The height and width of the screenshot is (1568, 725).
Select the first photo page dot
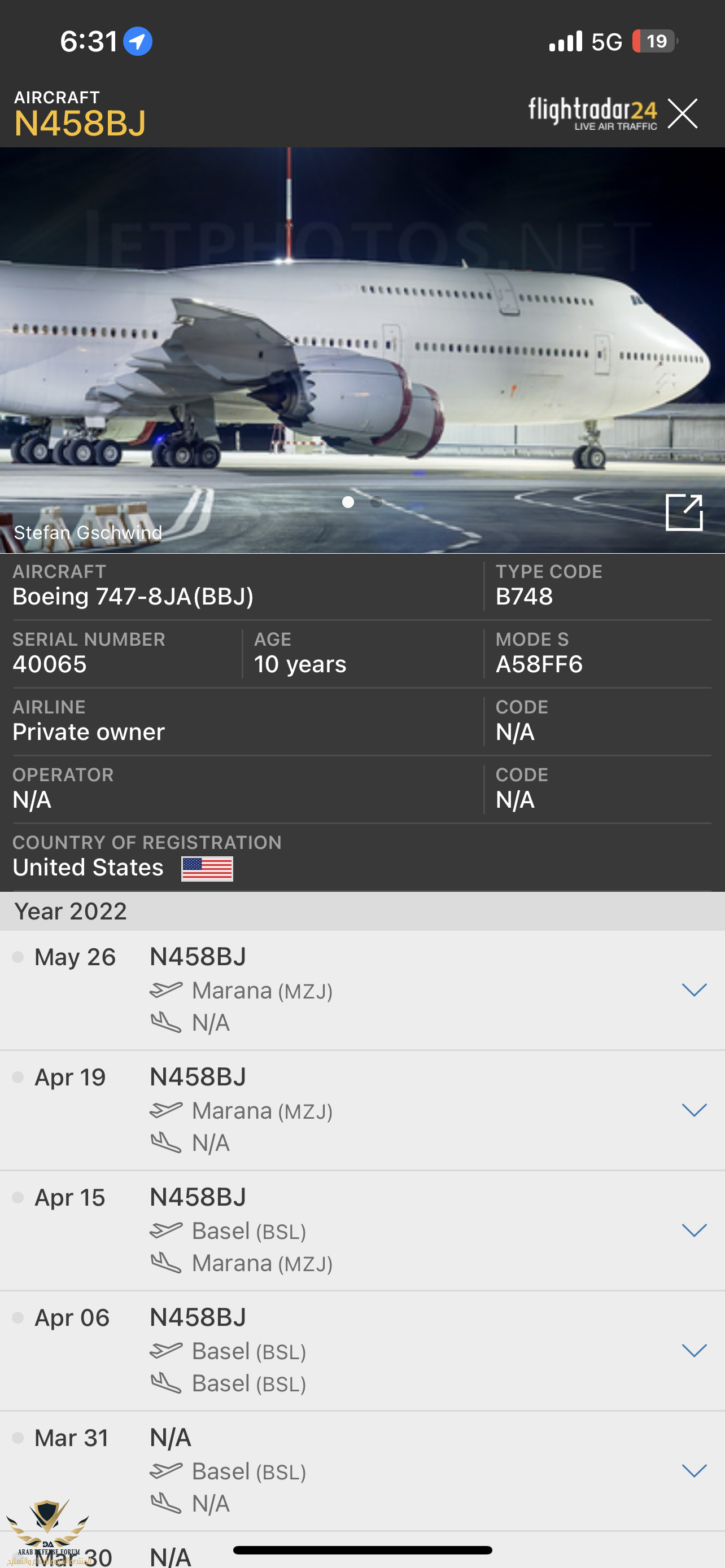pos(348,502)
